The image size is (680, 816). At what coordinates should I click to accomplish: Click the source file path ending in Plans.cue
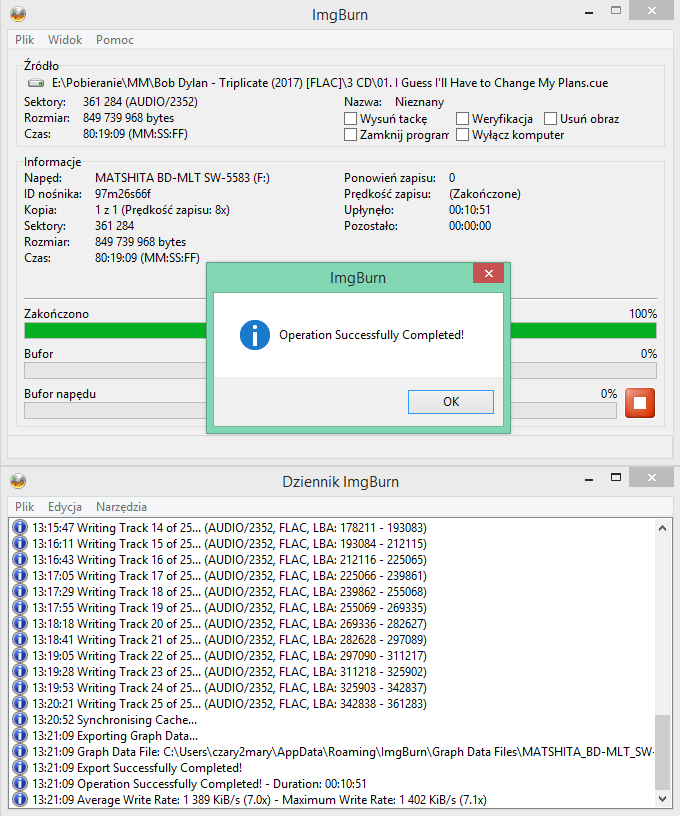coord(330,83)
